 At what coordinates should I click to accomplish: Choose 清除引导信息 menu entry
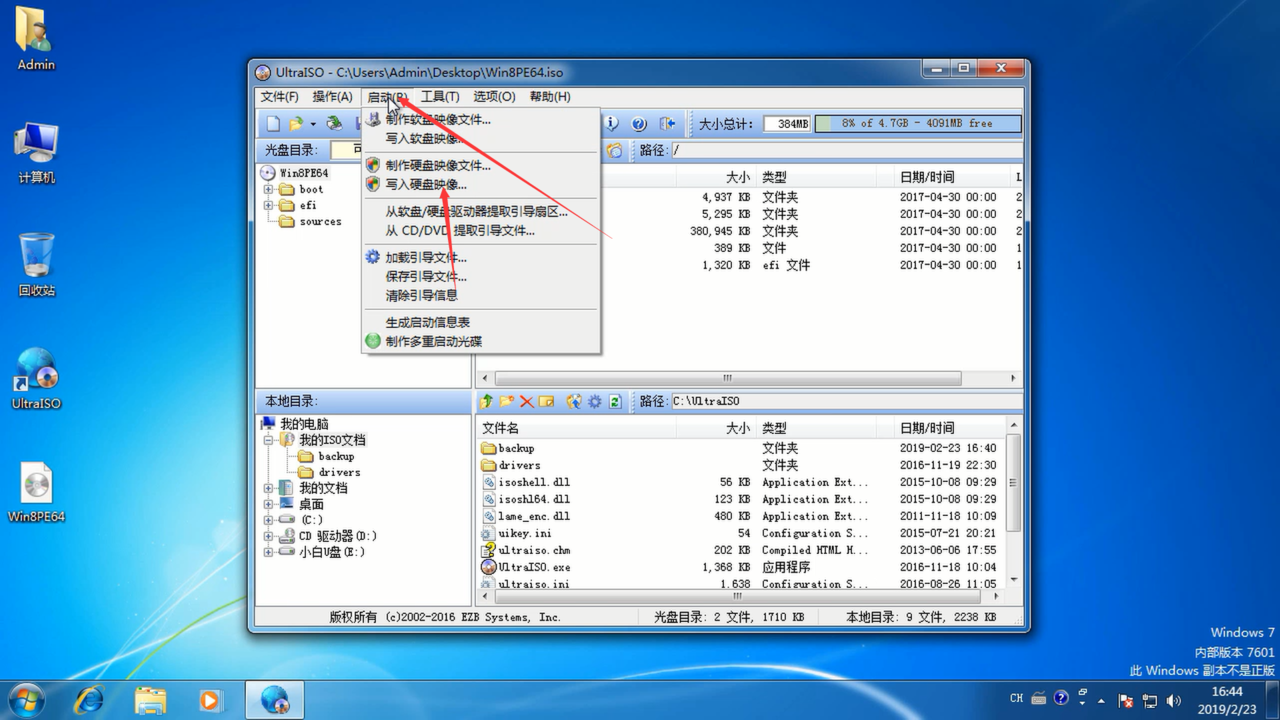(x=480, y=295)
